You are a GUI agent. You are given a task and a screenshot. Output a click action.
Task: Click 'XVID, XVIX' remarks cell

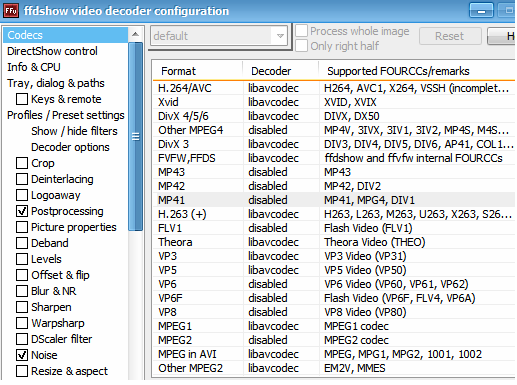pyautogui.click(x=350, y=102)
